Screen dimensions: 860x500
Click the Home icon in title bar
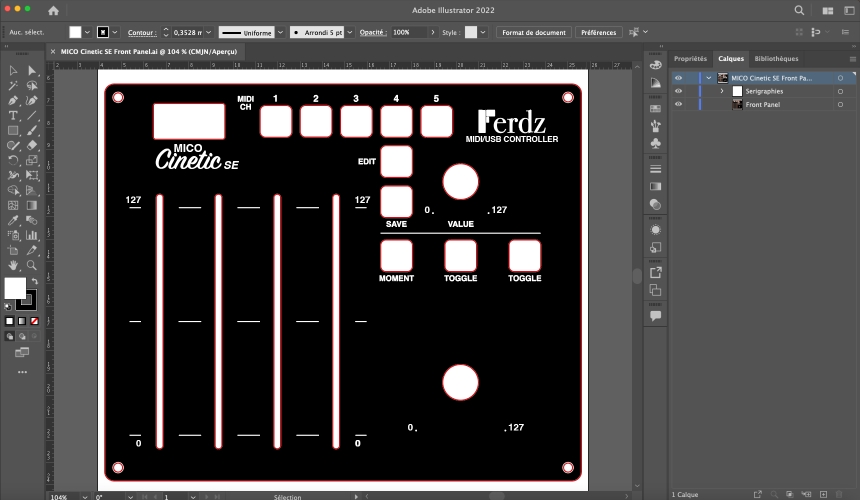[53, 10]
